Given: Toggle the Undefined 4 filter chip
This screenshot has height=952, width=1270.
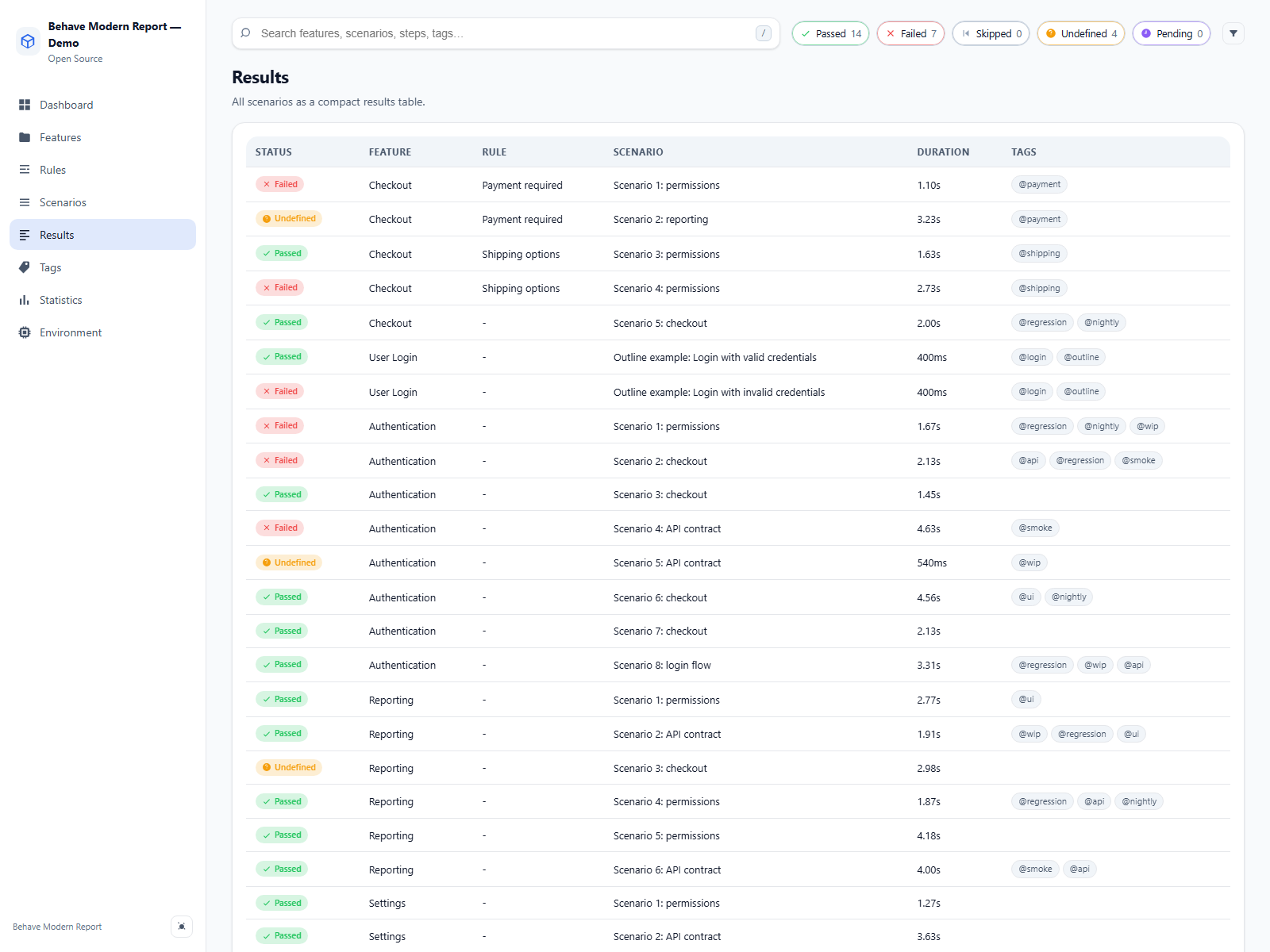Looking at the screenshot, I should [1081, 33].
